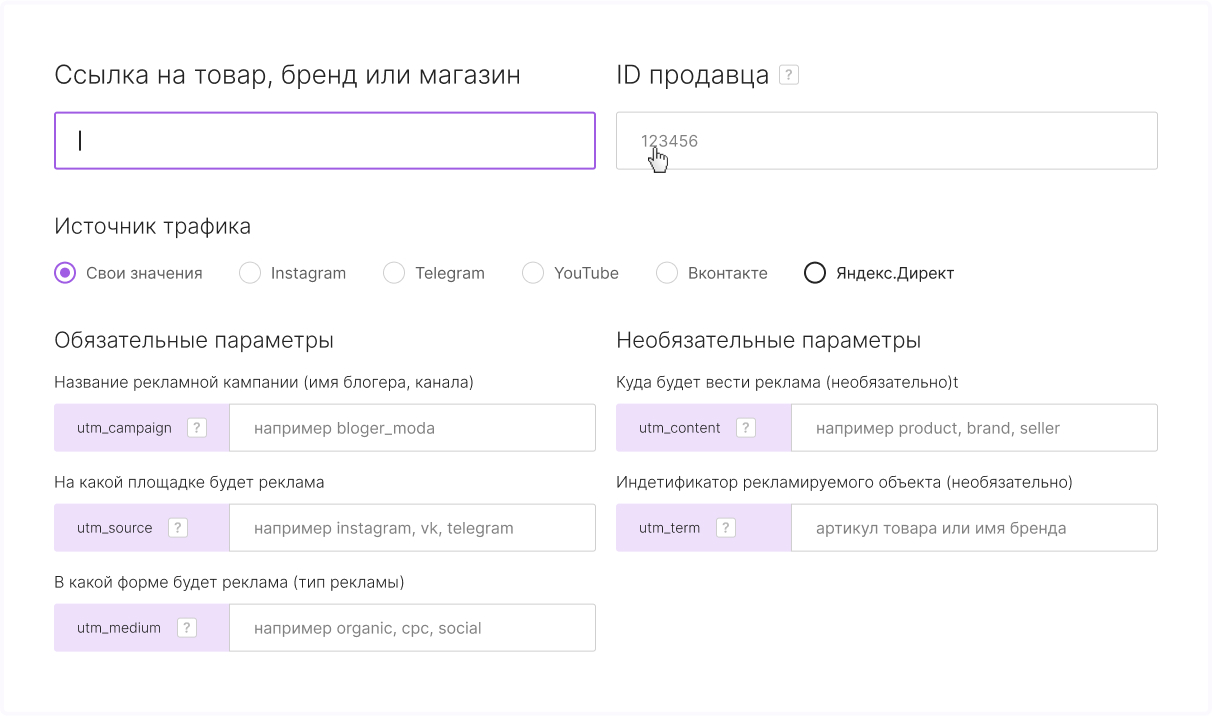Click the utm_campaign input with bloger_moda placeholder
This screenshot has height=716, width=1212.
pyautogui.click(x=412, y=428)
